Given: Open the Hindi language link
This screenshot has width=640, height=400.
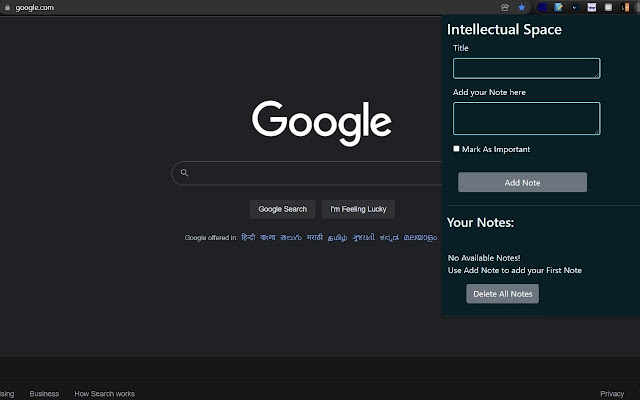Looking at the screenshot, I should pos(248,237).
